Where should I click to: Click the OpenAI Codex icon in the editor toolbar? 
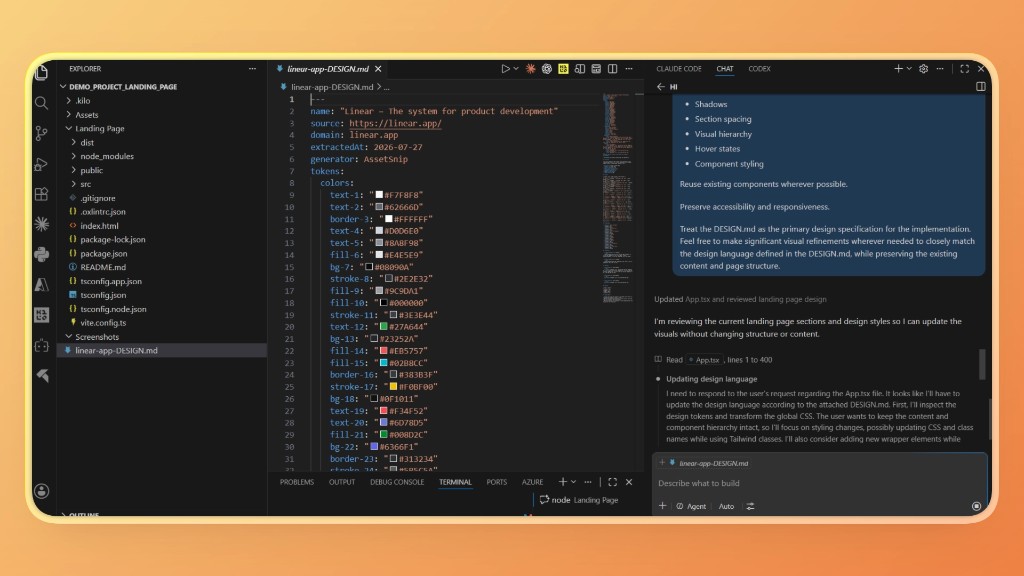[x=547, y=69]
